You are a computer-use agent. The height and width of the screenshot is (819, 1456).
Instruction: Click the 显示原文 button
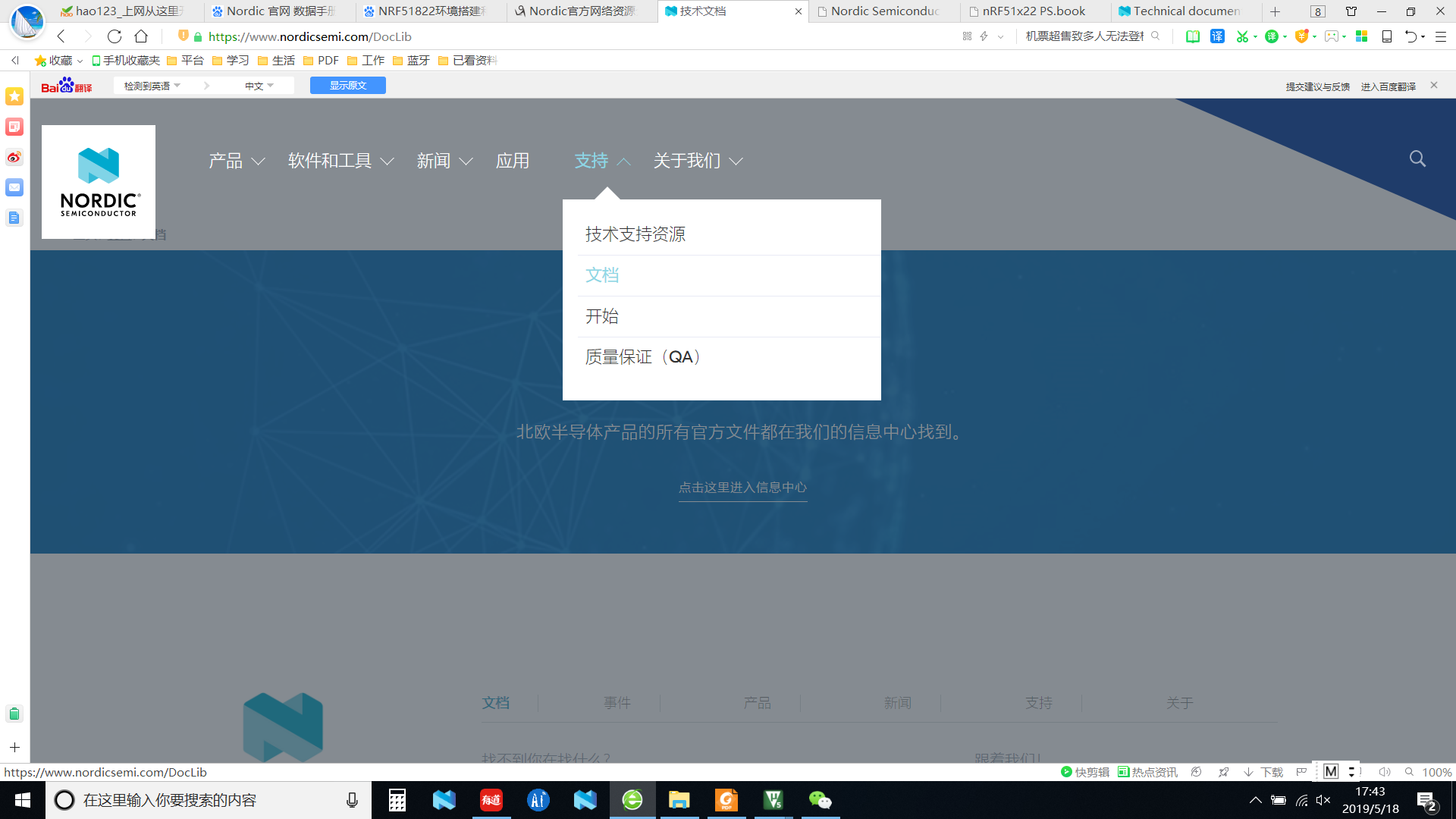click(348, 86)
